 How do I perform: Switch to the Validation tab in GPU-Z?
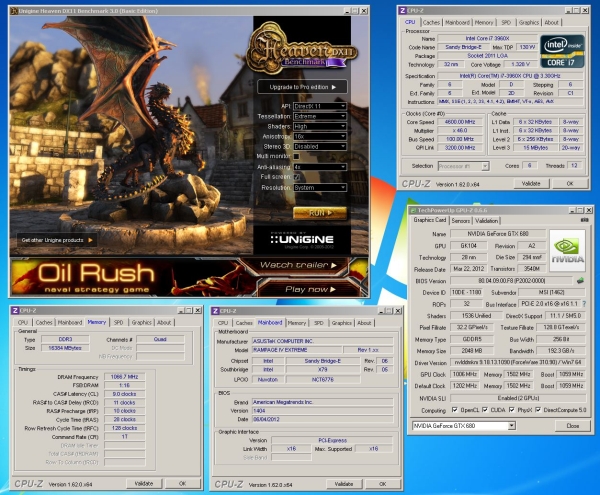486,221
